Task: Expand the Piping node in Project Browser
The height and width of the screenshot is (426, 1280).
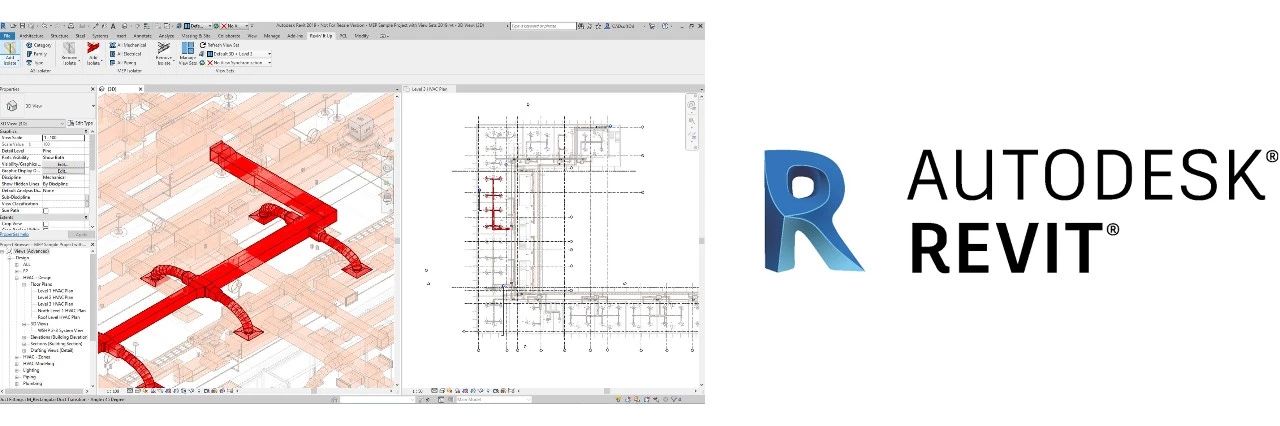Action: (16, 377)
